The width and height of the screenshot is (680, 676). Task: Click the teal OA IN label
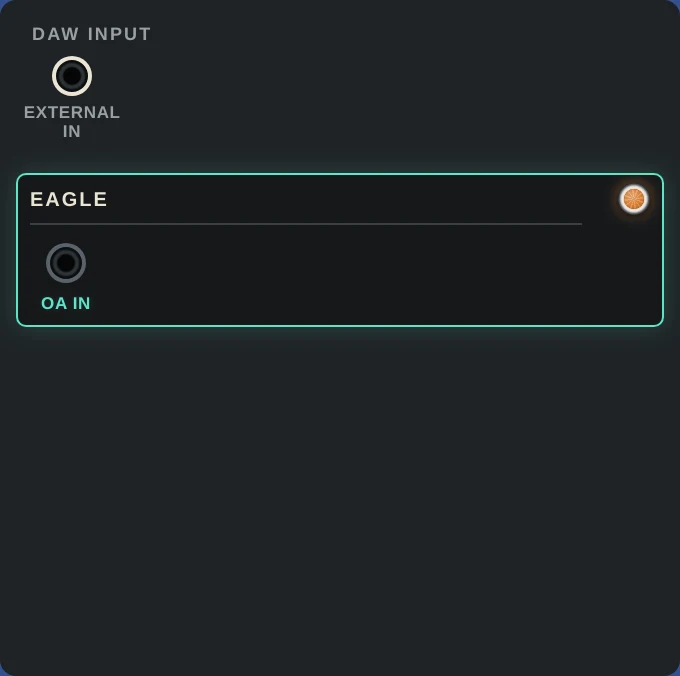tap(66, 303)
